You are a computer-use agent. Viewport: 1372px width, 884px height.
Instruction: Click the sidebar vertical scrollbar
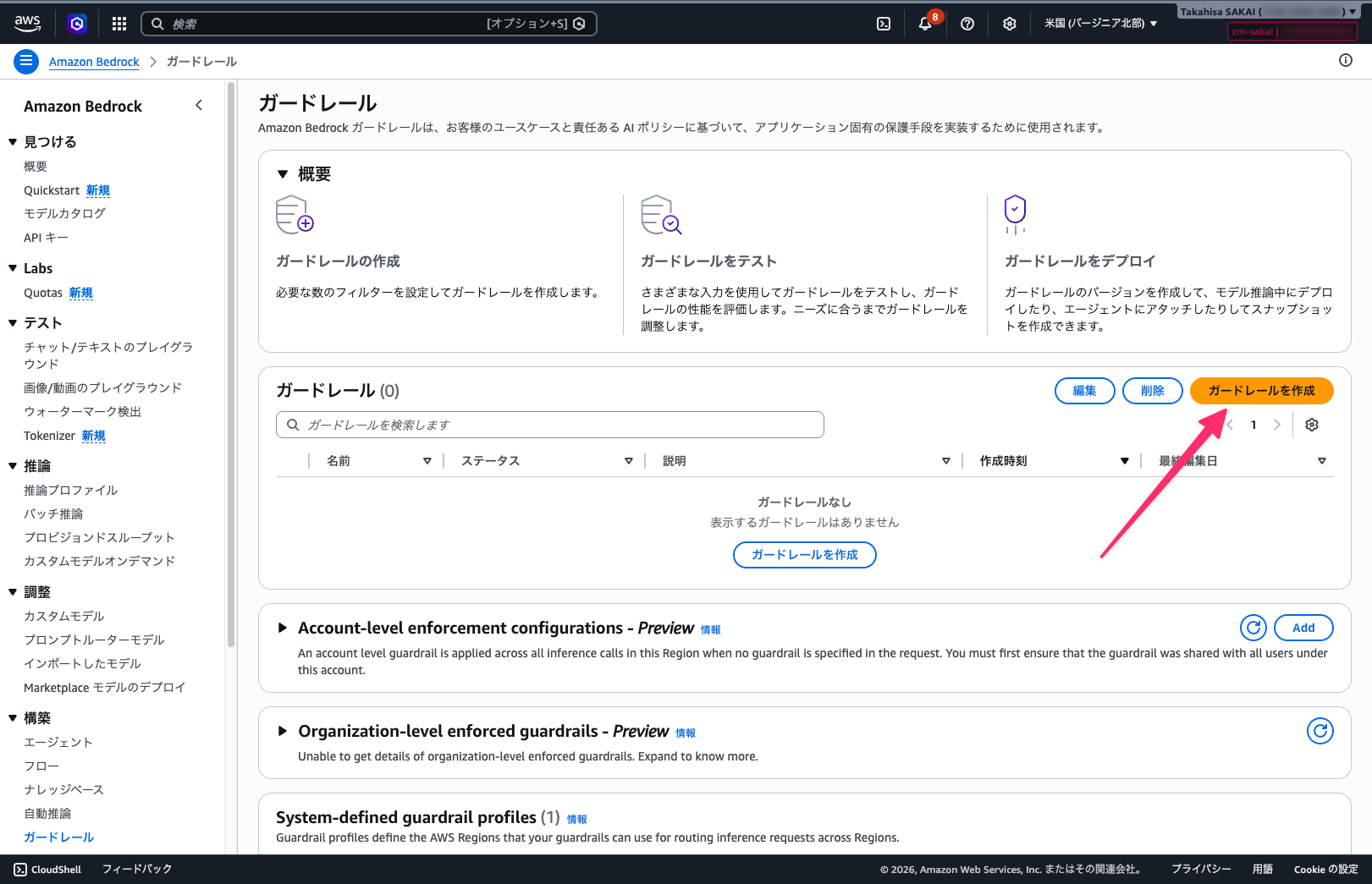pyautogui.click(x=231, y=364)
